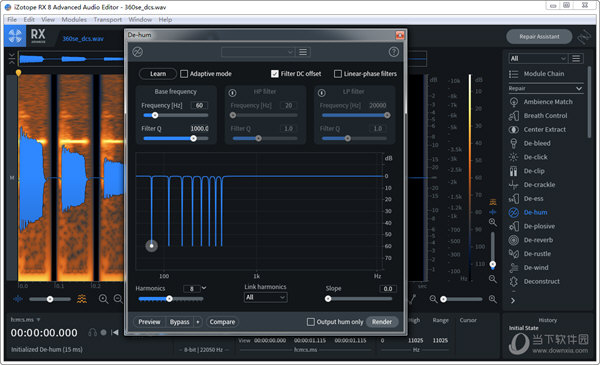Open the Module Chain list icon
Image resolution: width=600 pixels, height=365 pixels.
tap(514, 74)
